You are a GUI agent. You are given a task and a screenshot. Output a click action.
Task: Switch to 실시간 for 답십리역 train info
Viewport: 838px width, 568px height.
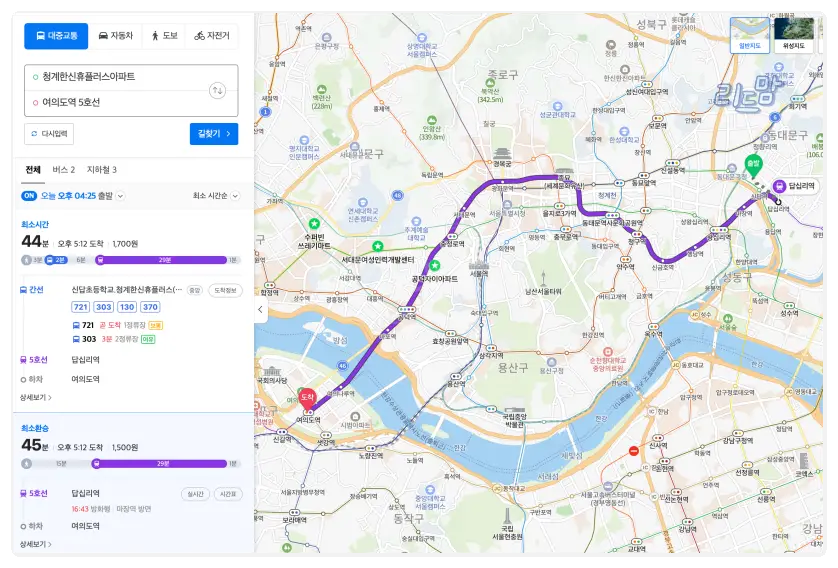195,494
